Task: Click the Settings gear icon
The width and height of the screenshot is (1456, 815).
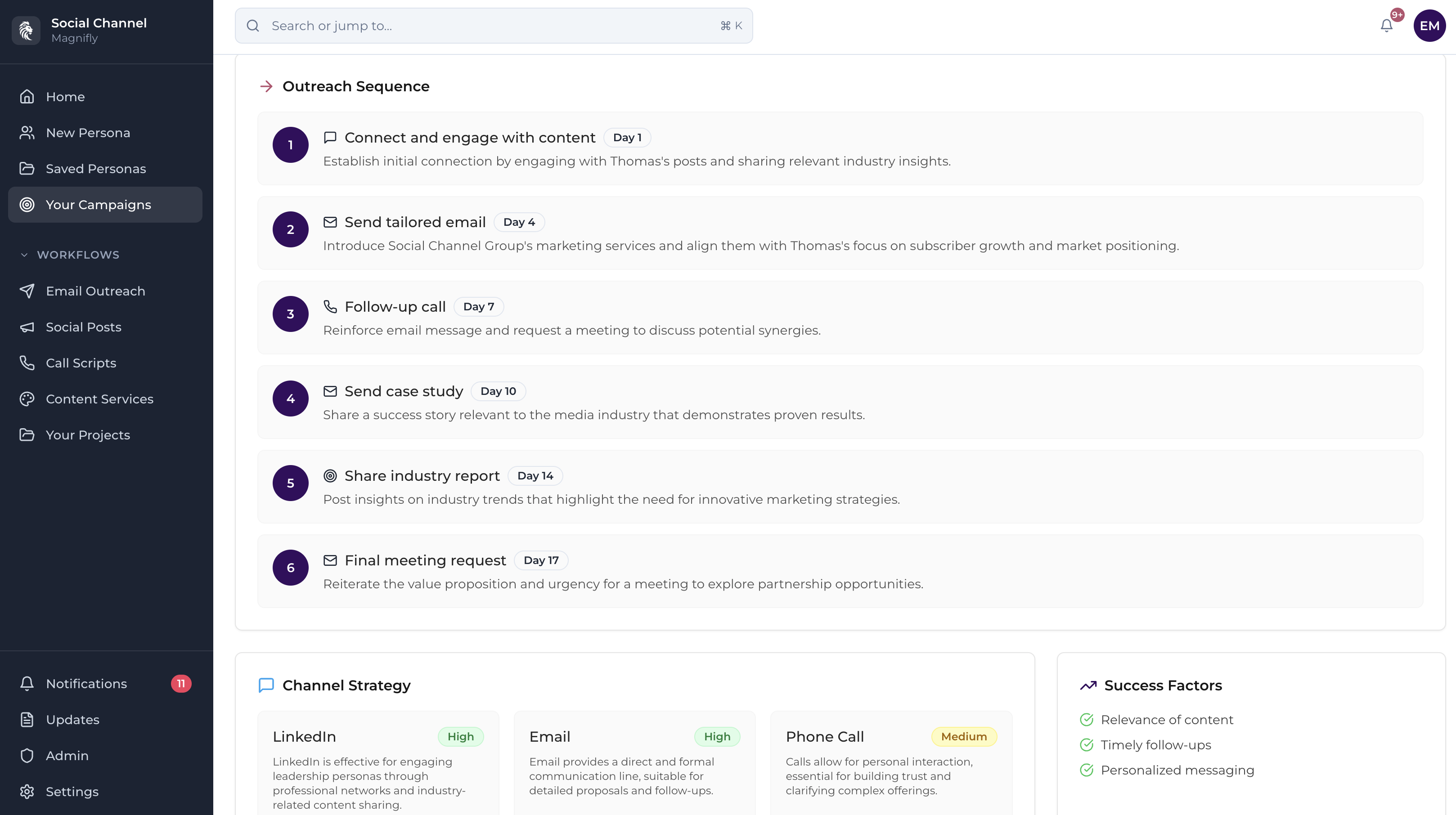Action: pyautogui.click(x=27, y=791)
